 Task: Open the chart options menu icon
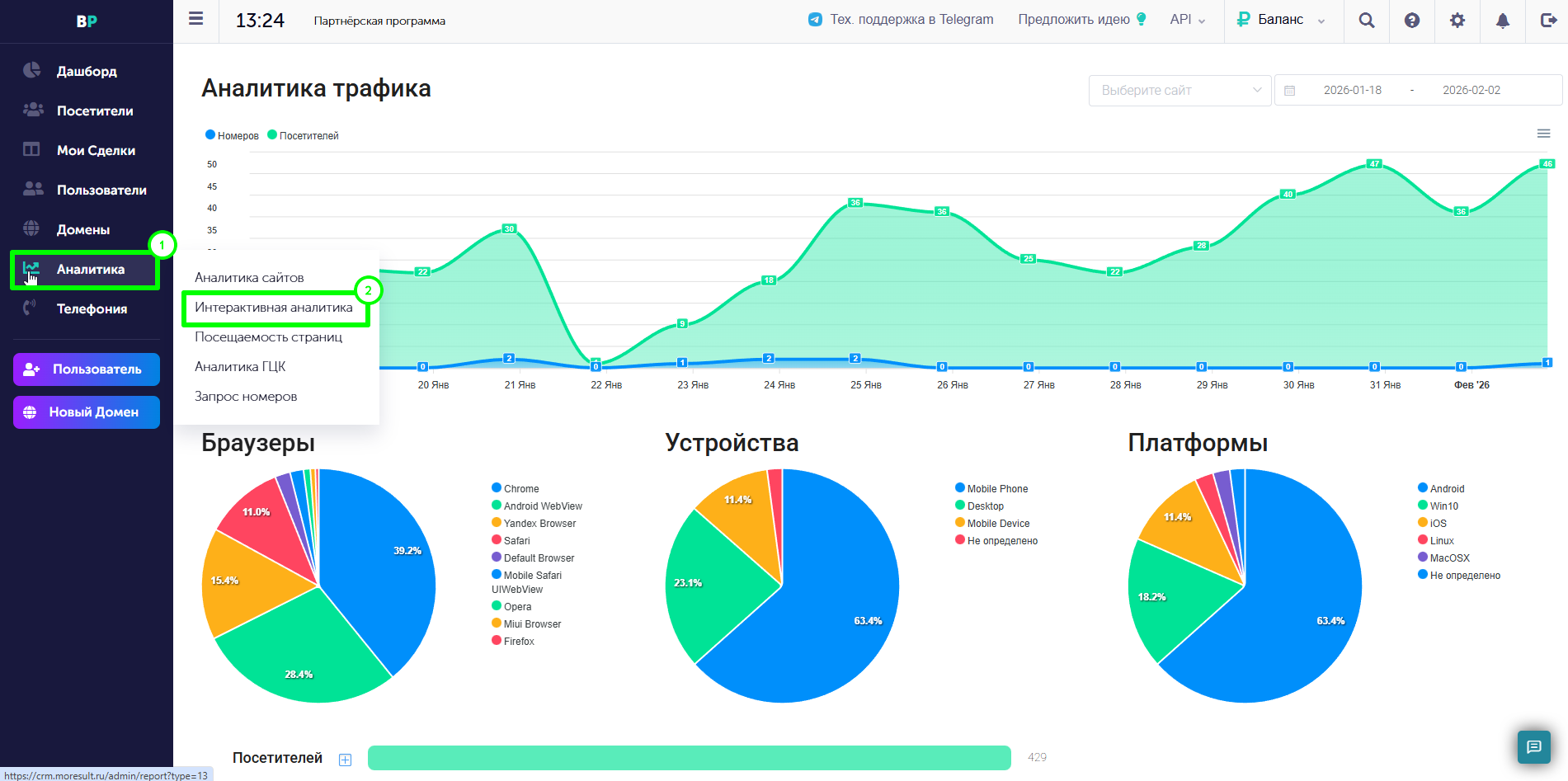1544,134
